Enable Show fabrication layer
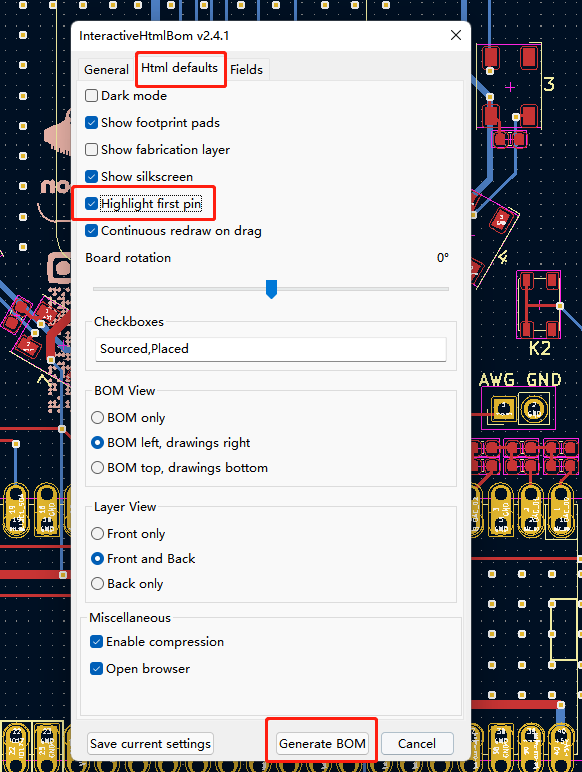The height and width of the screenshot is (772, 582). [92, 150]
